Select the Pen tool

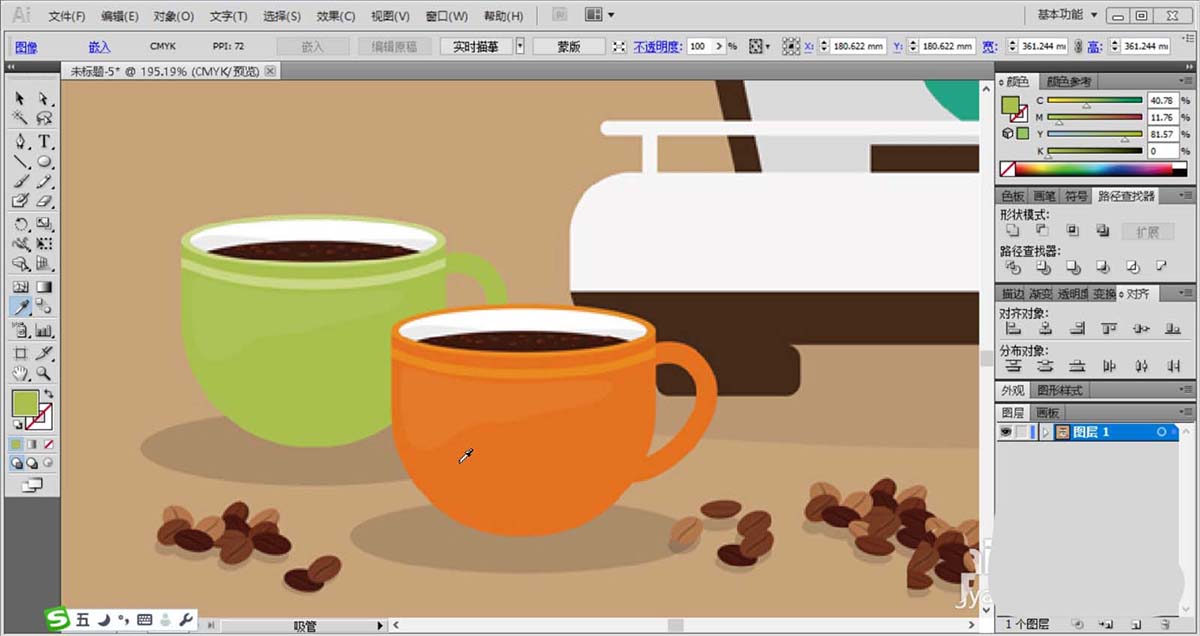(x=20, y=142)
